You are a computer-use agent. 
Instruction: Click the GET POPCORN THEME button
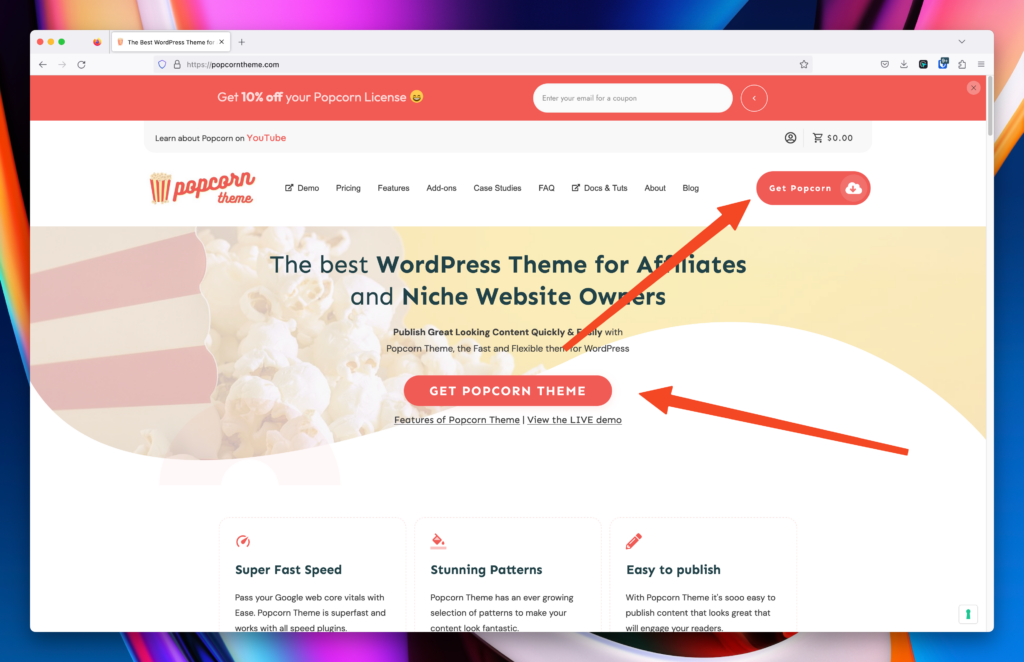point(507,390)
